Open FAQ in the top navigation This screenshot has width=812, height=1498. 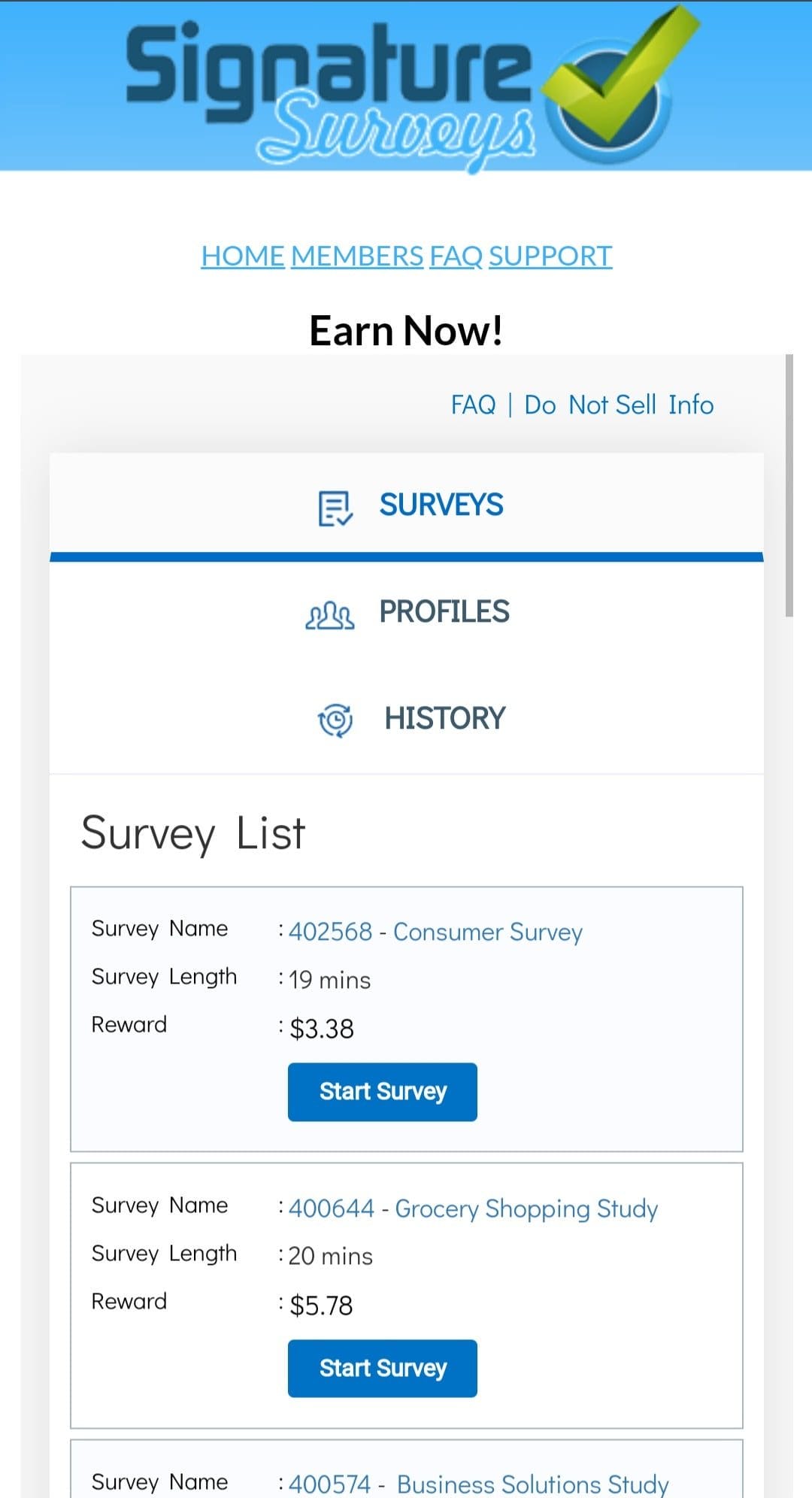[x=456, y=256]
